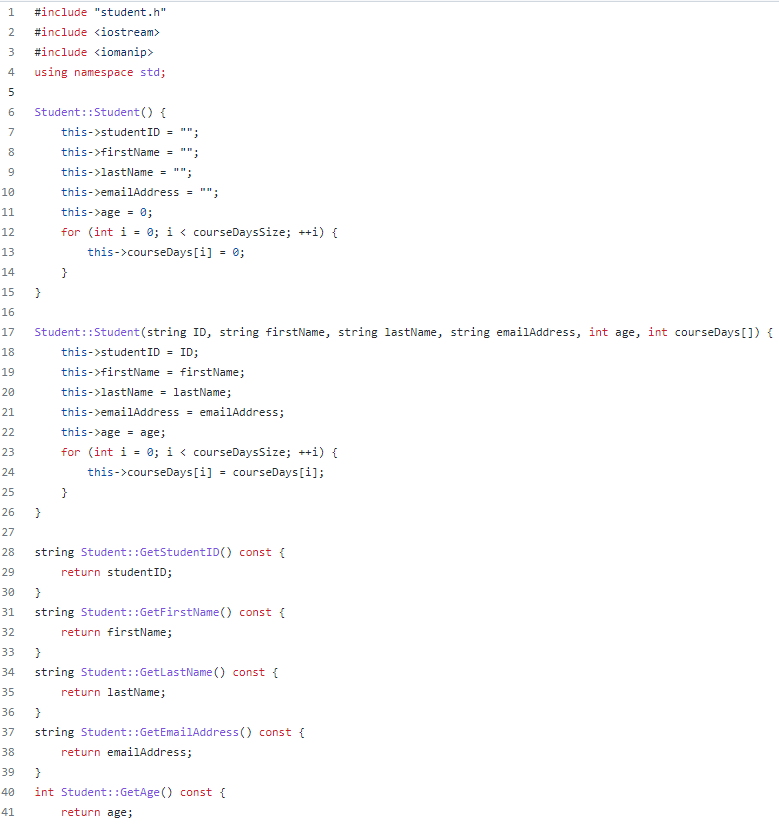
Task: Click this->studentID = ID; line
Action: tap(129, 352)
